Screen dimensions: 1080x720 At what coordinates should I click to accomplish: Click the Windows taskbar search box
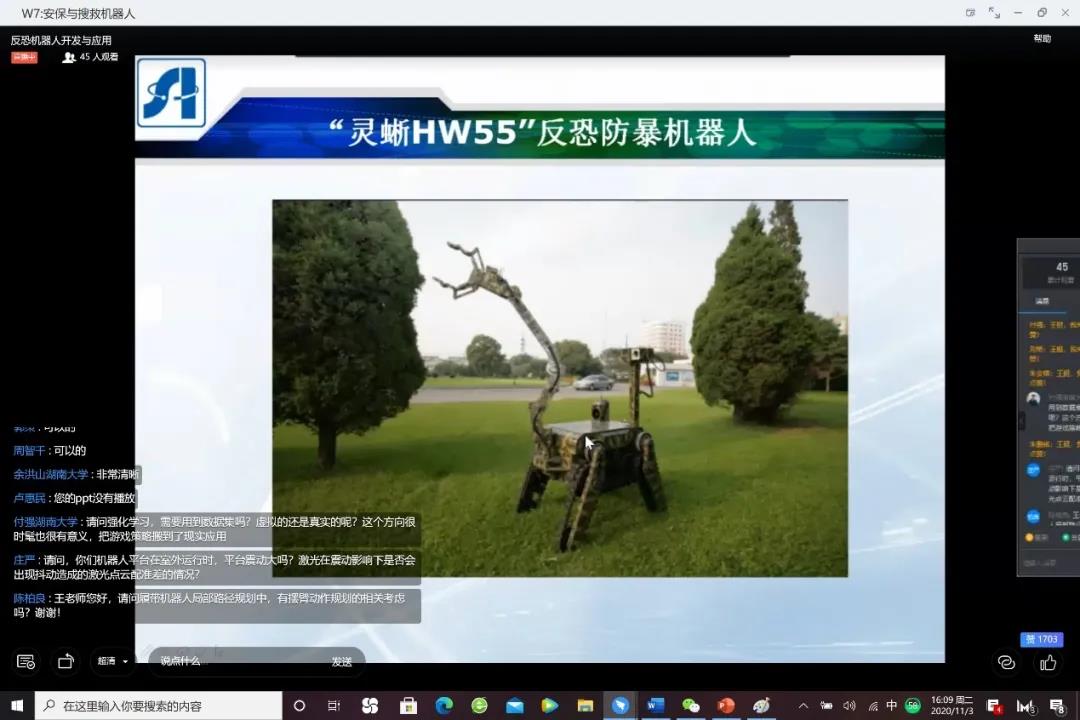[160, 706]
